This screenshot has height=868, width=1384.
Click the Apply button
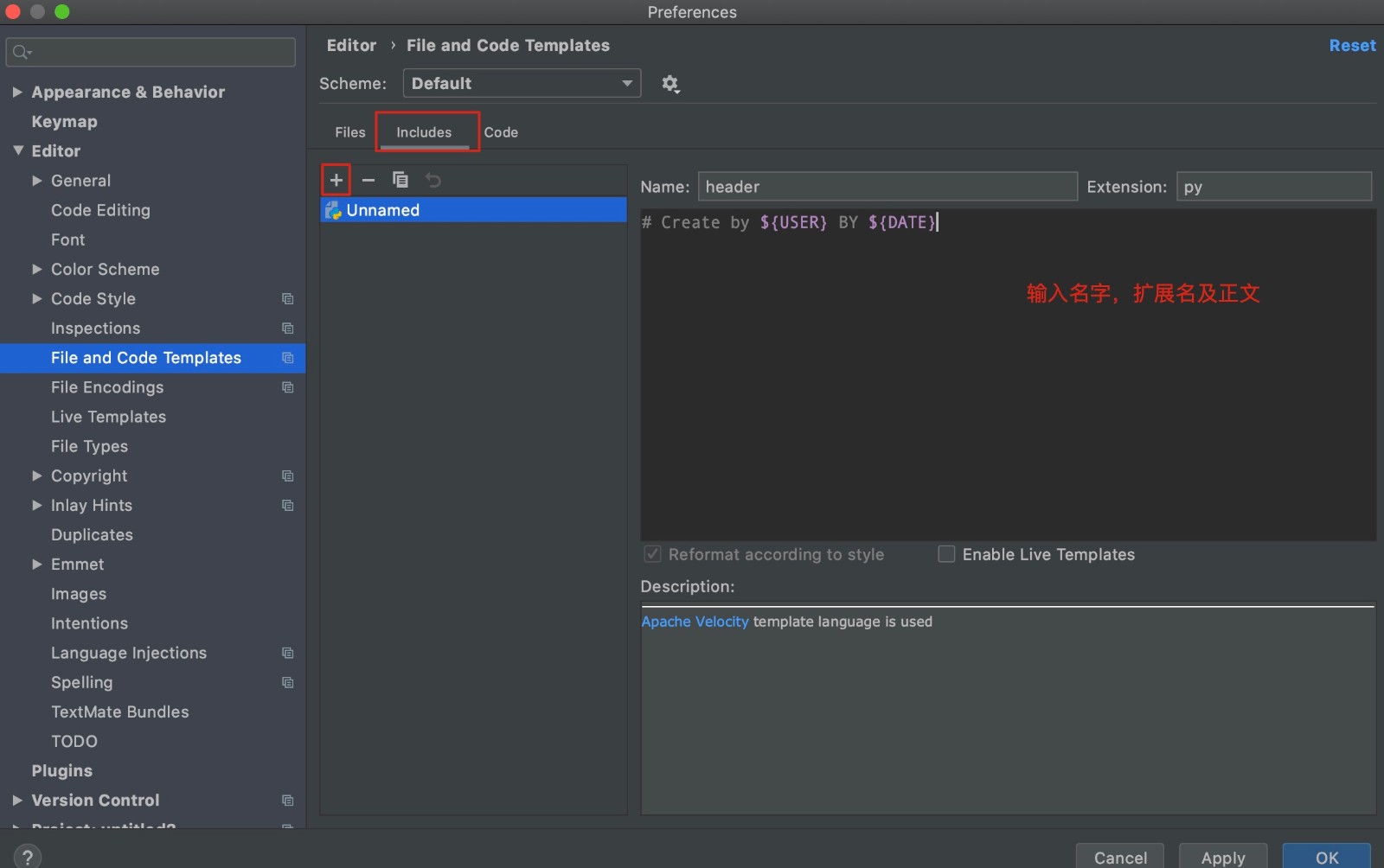[x=1223, y=857]
